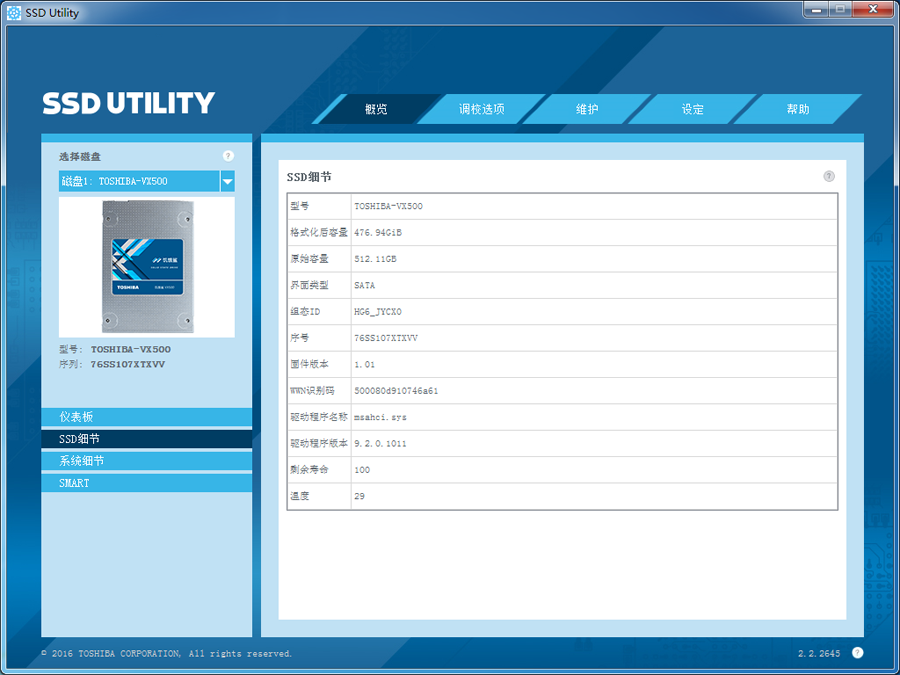Click the help icon beside 选择磁盘
The width and height of the screenshot is (900, 675).
[228, 156]
